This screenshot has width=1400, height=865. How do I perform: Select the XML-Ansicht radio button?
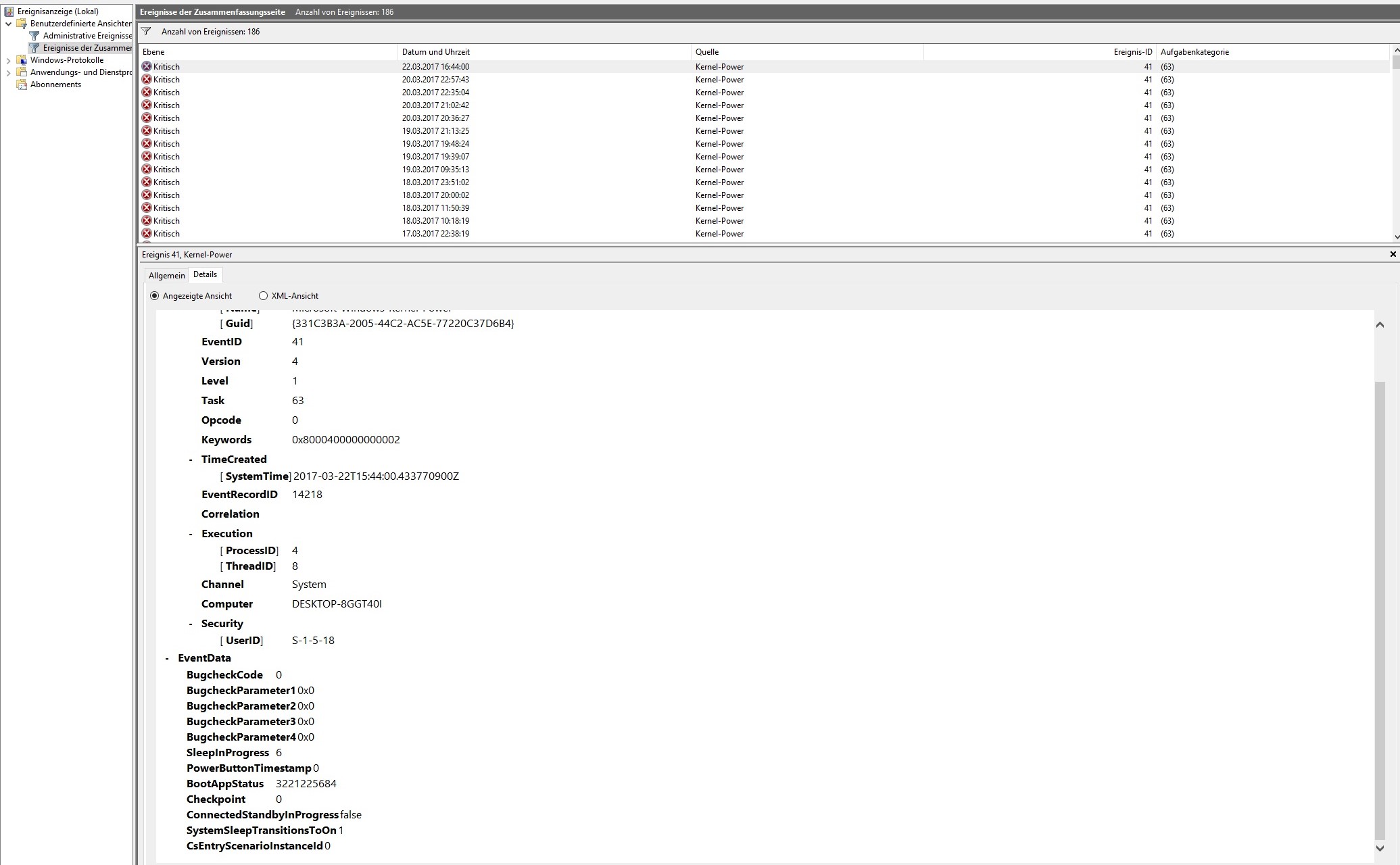click(263, 296)
